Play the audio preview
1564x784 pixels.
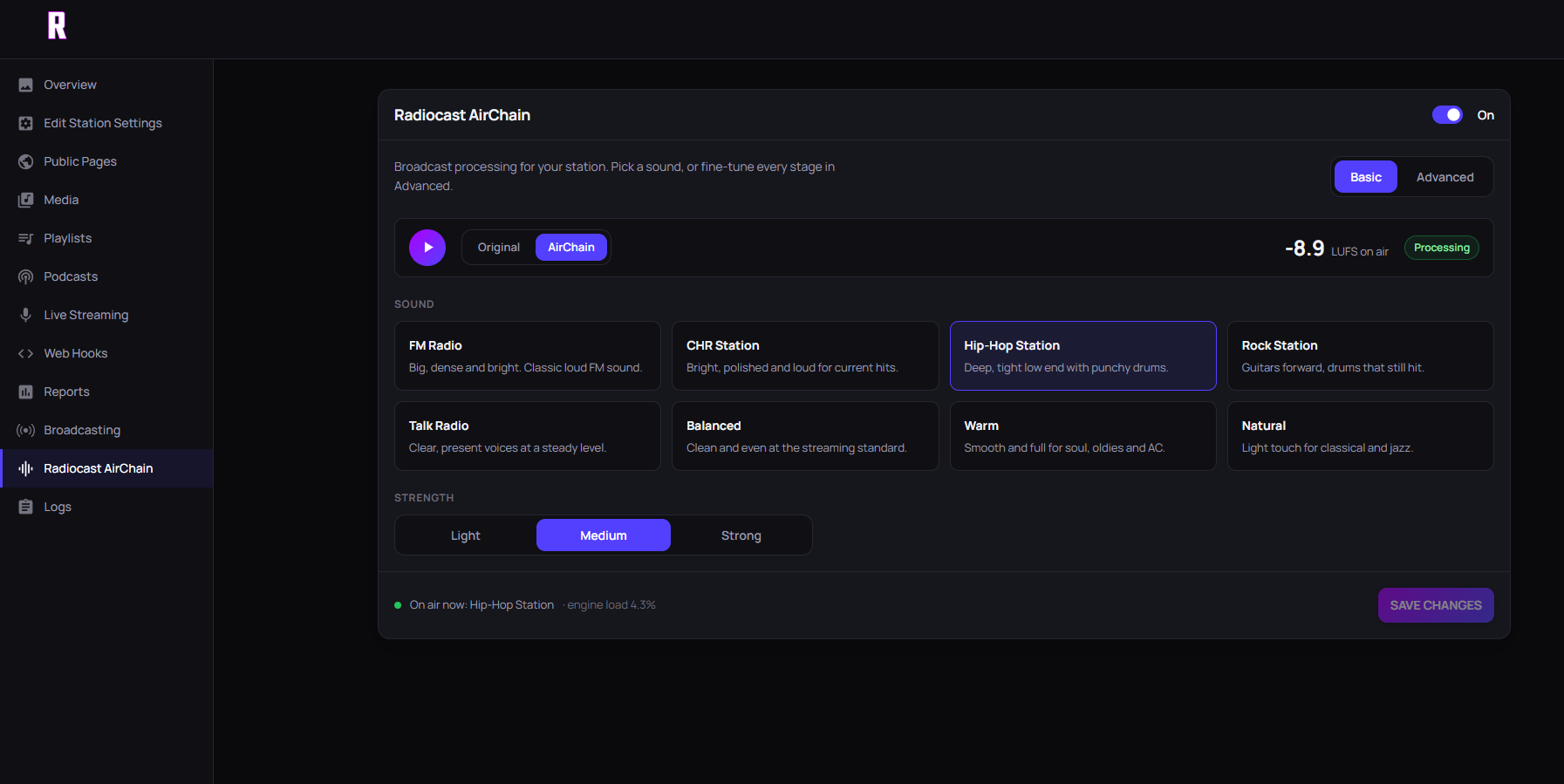click(x=427, y=248)
